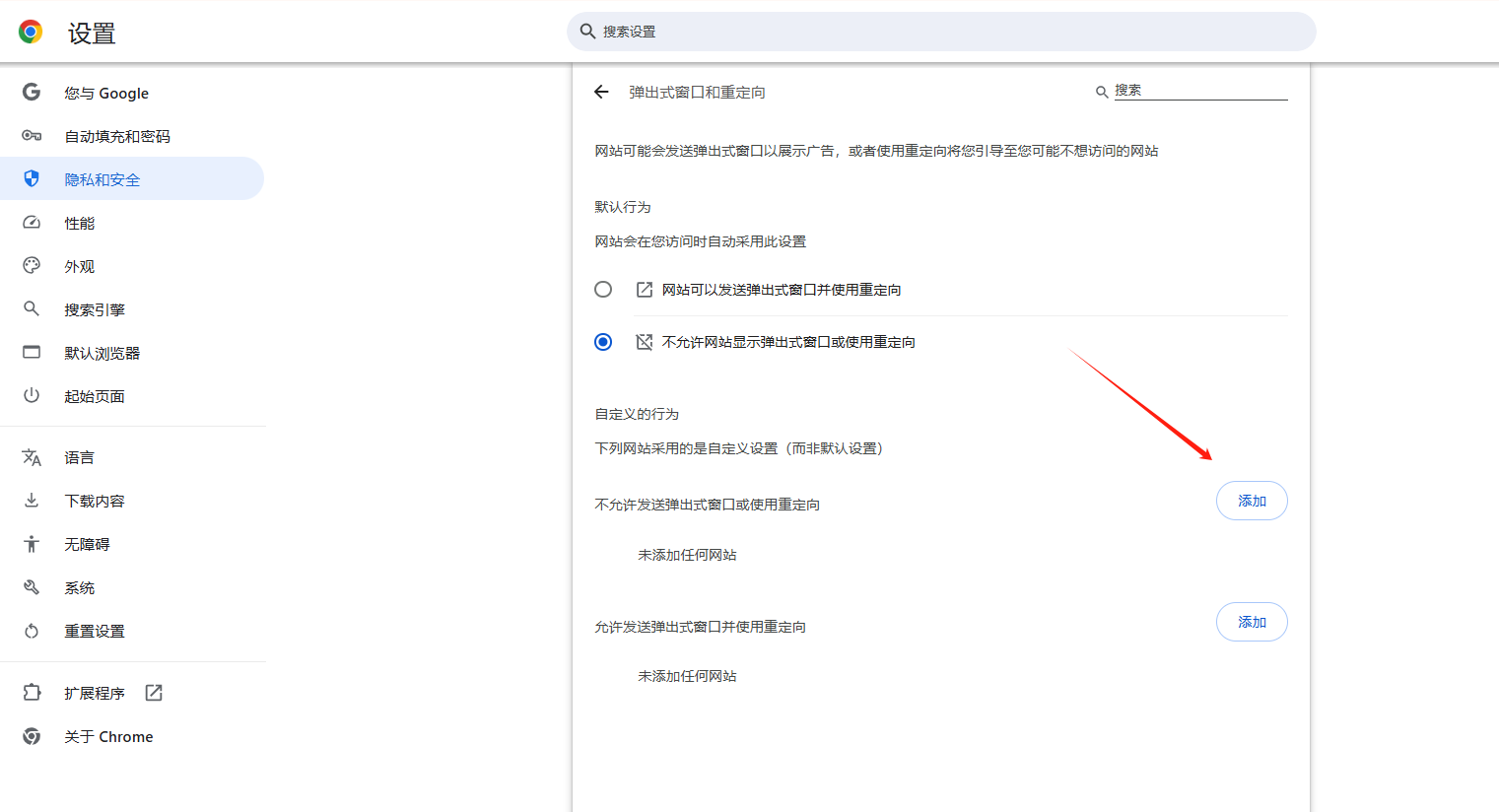This screenshot has width=1499, height=812.
Task: Click the Chrome icon beside 关于 Chrome
Action: point(32,736)
